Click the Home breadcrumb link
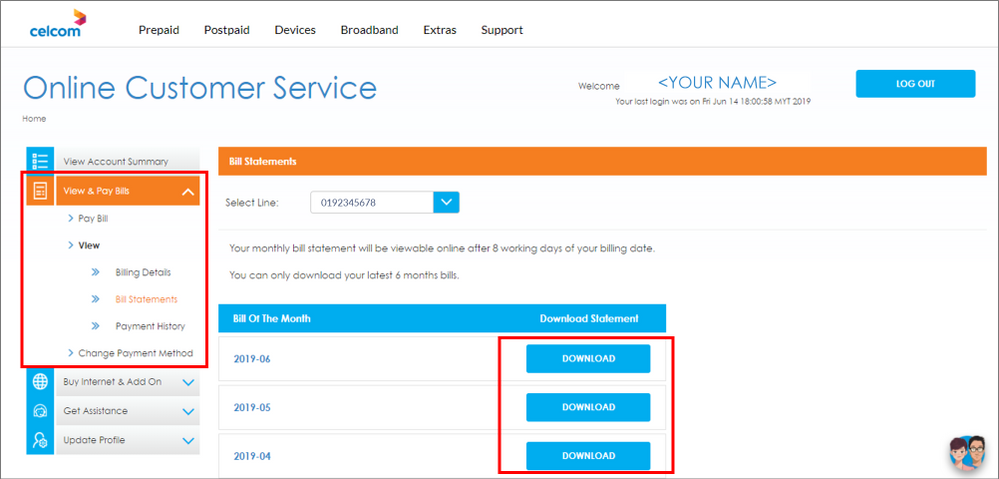Viewport: 999px width, 479px height. click(x=34, y=118)
